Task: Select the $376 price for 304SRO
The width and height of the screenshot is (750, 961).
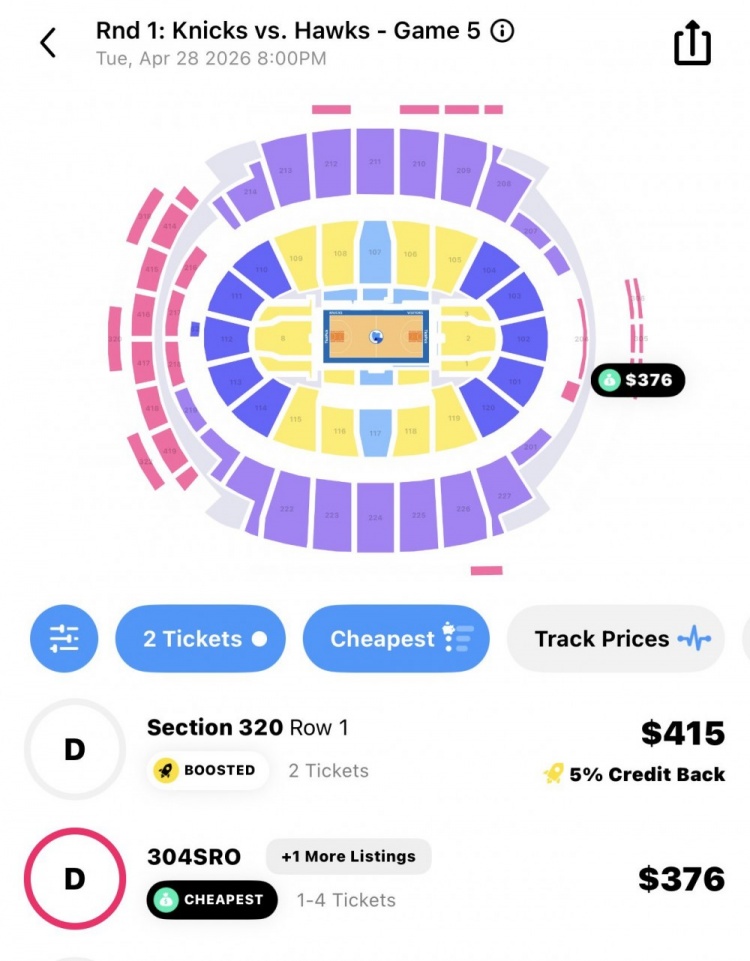Action: click(681, 879)
